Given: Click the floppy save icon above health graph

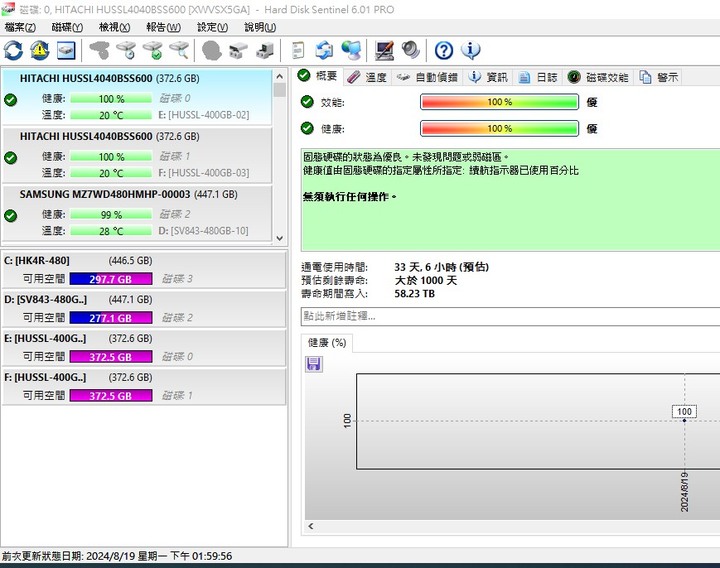Looking at the screenshot, I should (x=314, y=364).
